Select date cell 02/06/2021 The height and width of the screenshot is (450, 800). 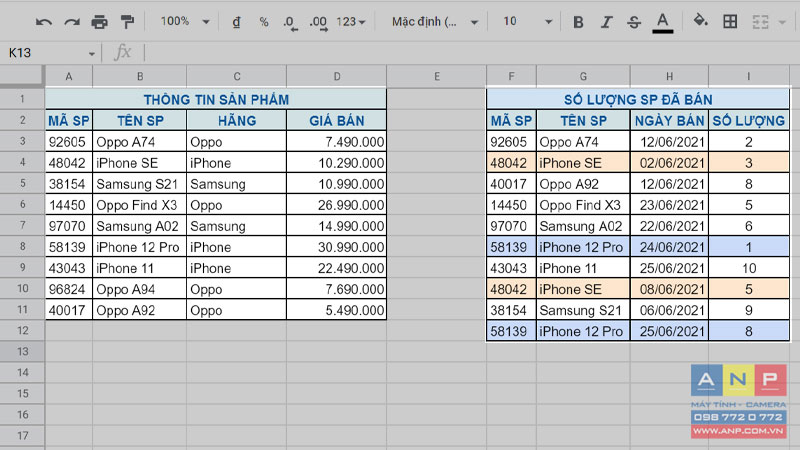click(669, 163)
